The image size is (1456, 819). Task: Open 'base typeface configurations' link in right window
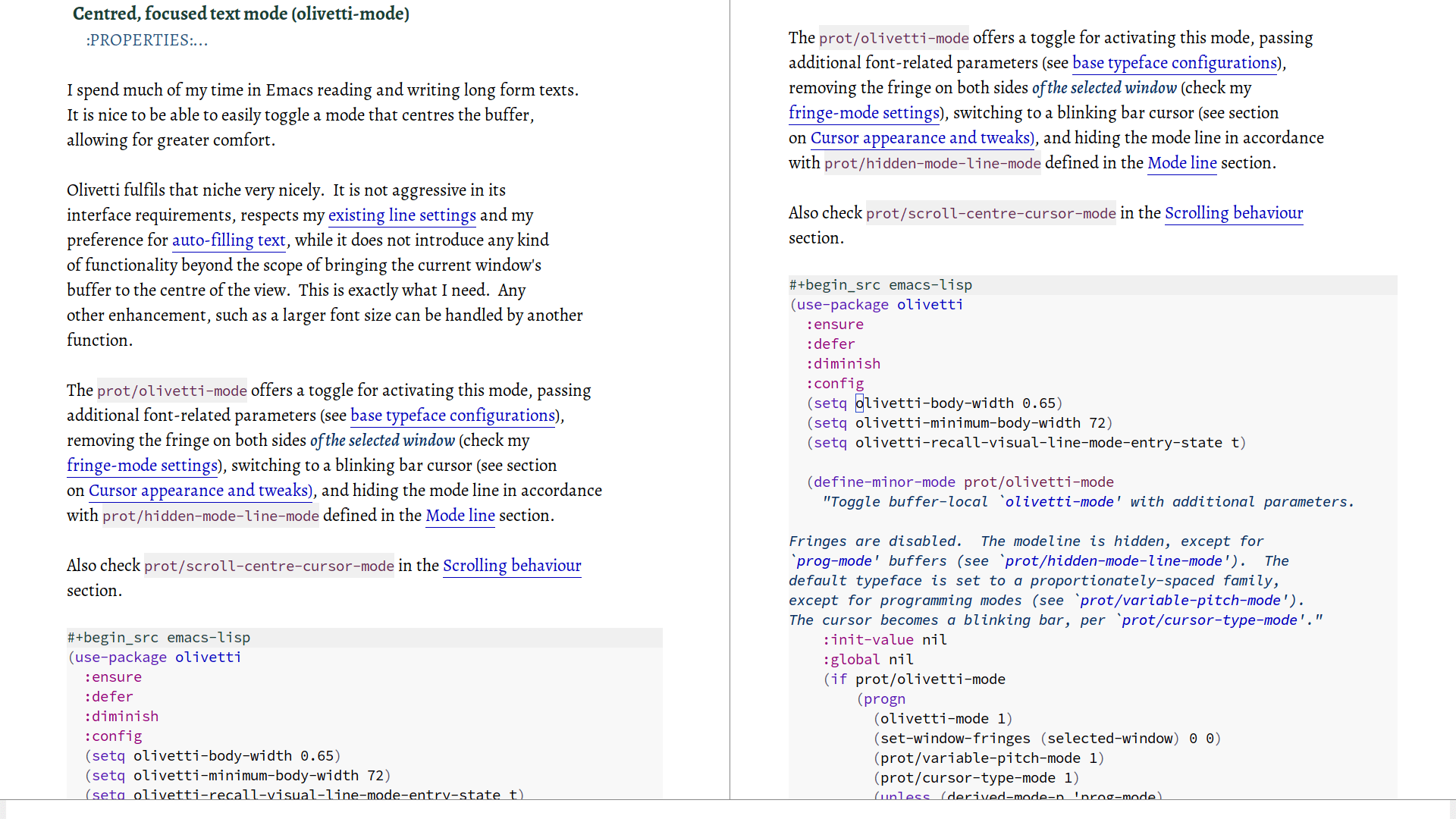coord(1175,63)
